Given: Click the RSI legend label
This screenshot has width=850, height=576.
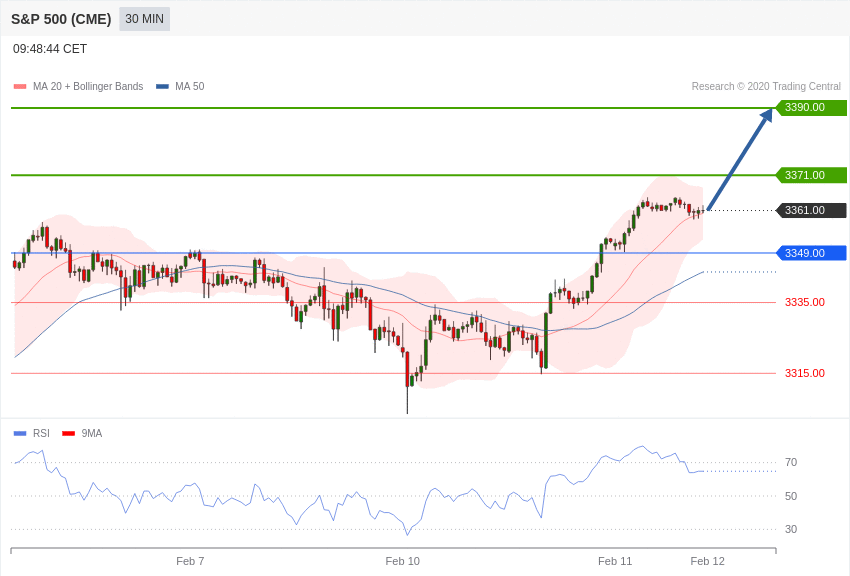Looking at the screenshot, I should (41, 433).
